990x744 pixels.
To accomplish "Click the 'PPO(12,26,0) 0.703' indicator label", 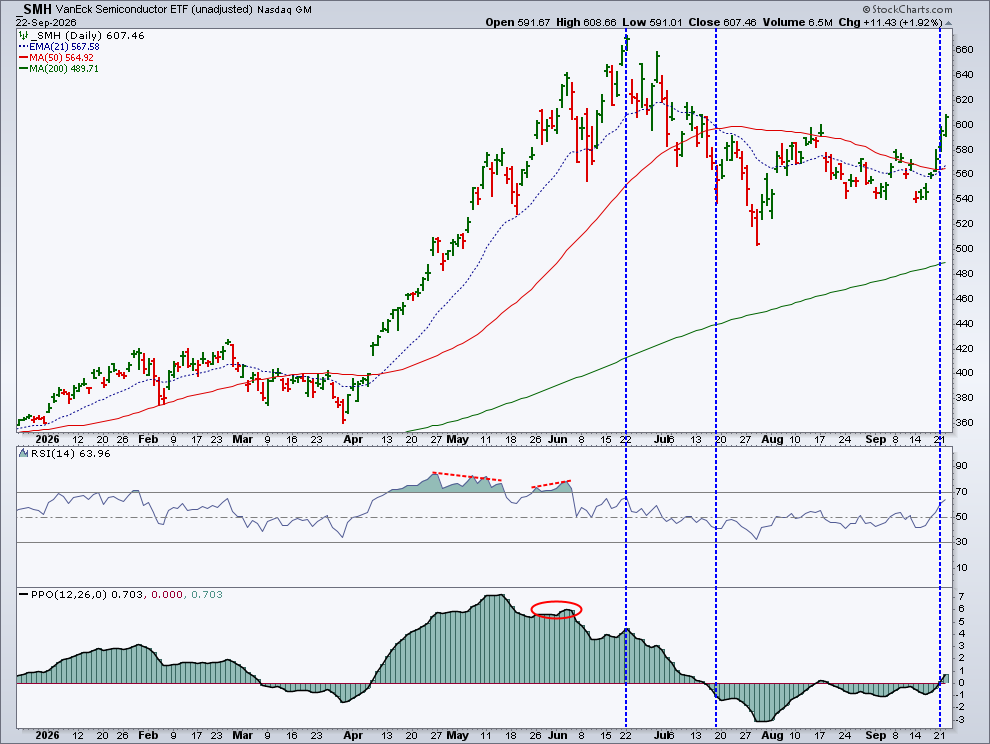I will click(87, 594).
